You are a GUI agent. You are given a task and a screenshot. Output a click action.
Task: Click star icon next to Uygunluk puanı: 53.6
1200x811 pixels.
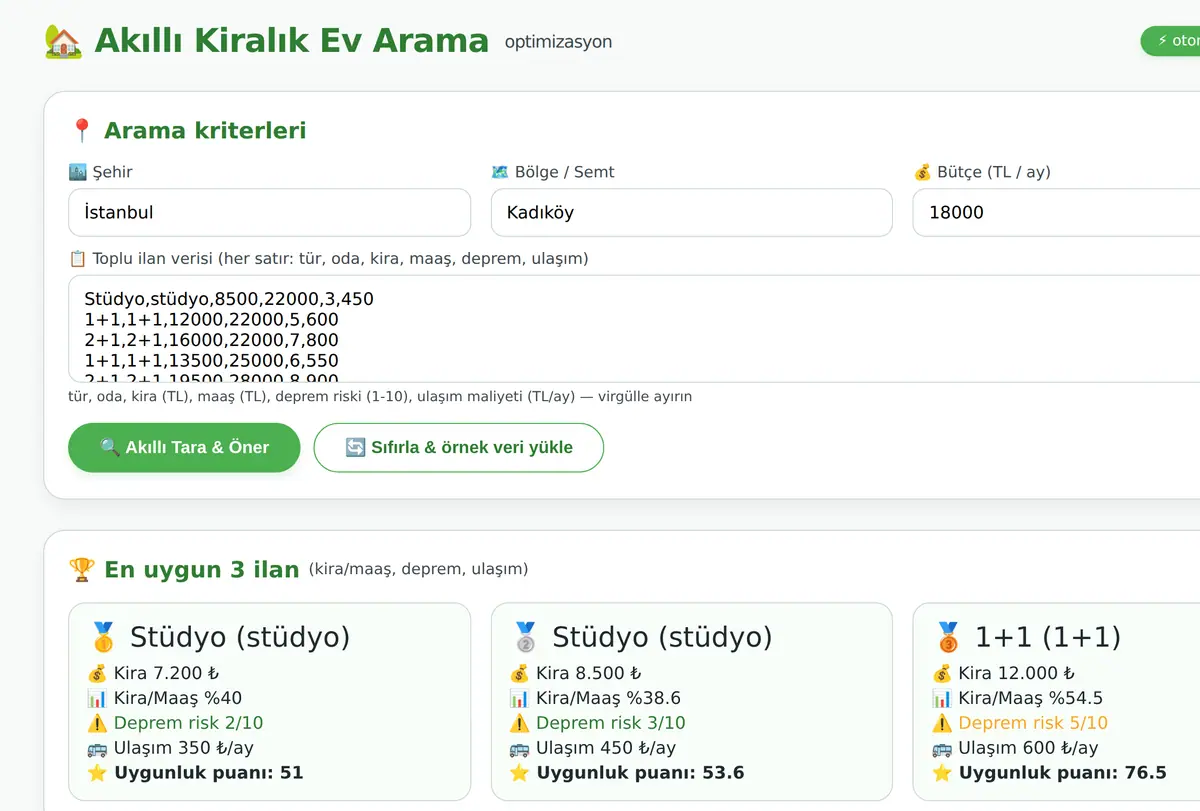(519, 772)
